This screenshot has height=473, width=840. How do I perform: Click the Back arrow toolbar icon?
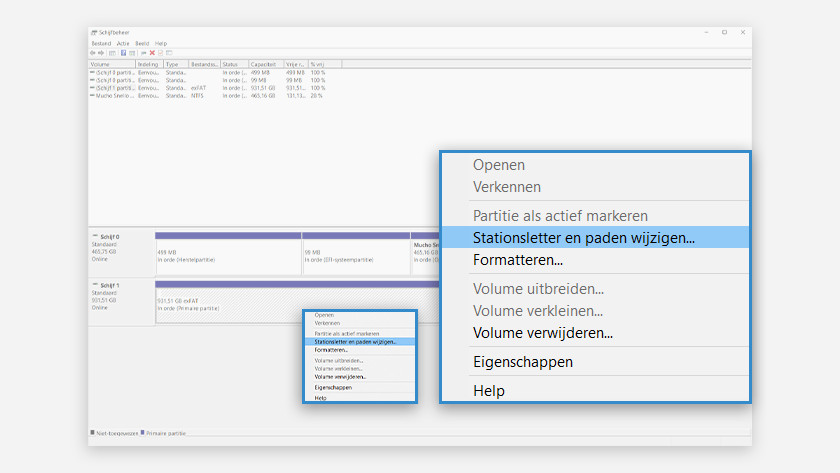click(x=92, y=53)
